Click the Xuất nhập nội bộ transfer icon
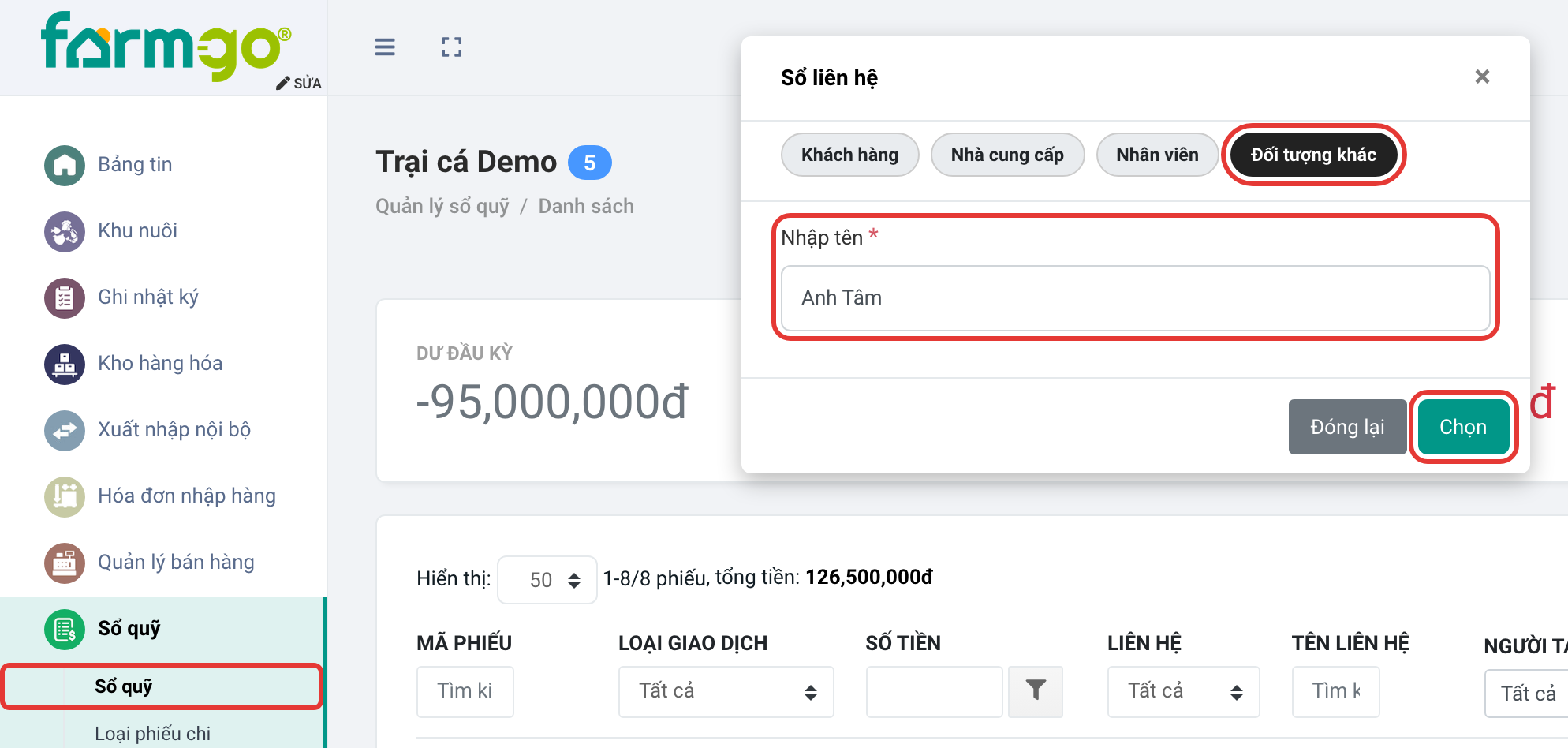This screenshot has width=1568, height=748. pyautogui.click(x=65, y=431)
